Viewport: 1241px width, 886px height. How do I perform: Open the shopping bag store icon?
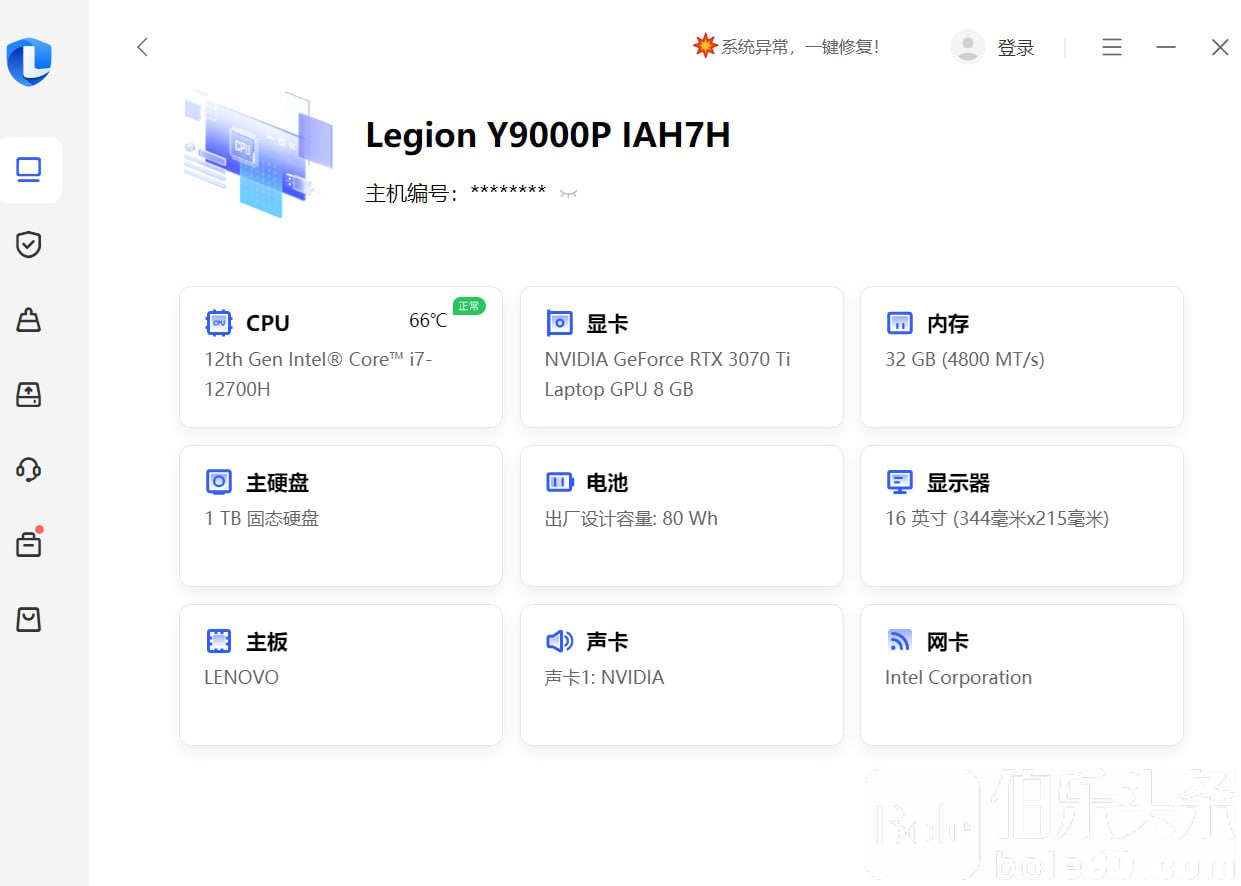(x=29, y=619)
